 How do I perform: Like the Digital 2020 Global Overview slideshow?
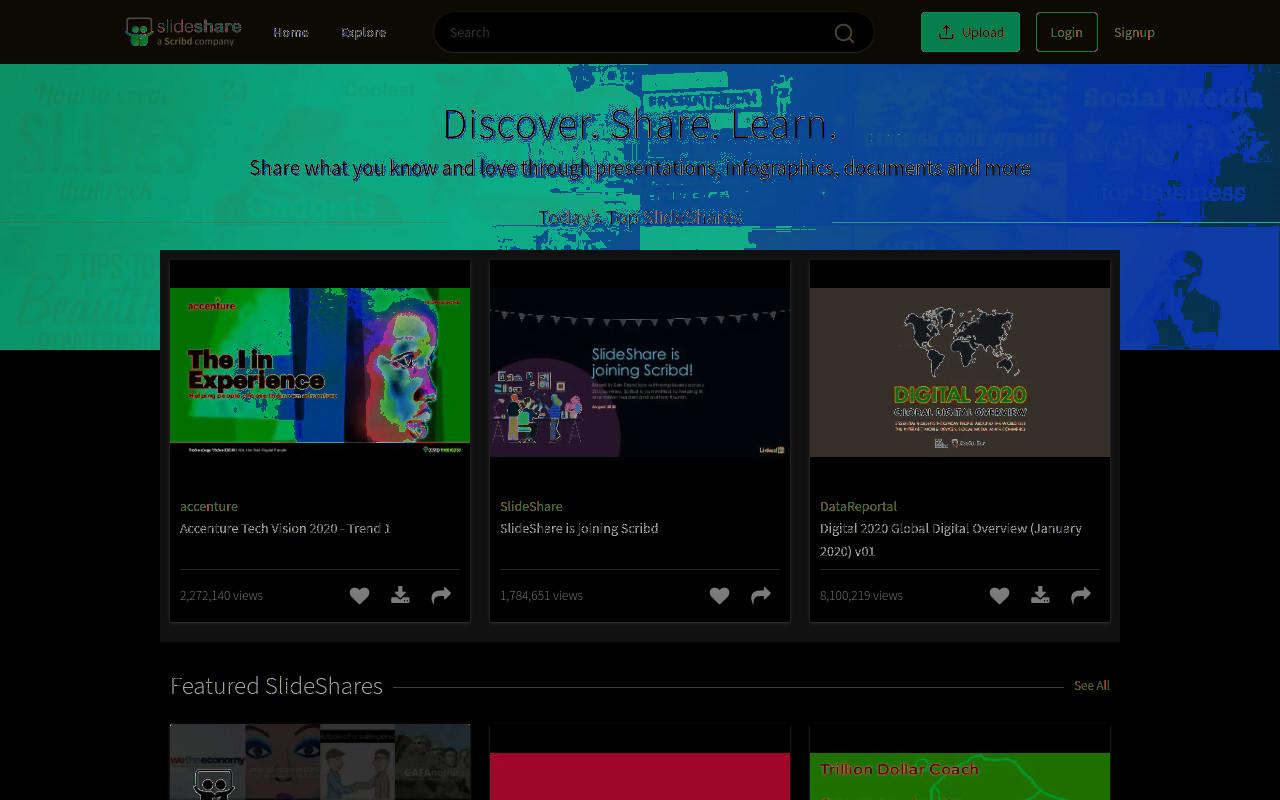tap(1000, 595)
